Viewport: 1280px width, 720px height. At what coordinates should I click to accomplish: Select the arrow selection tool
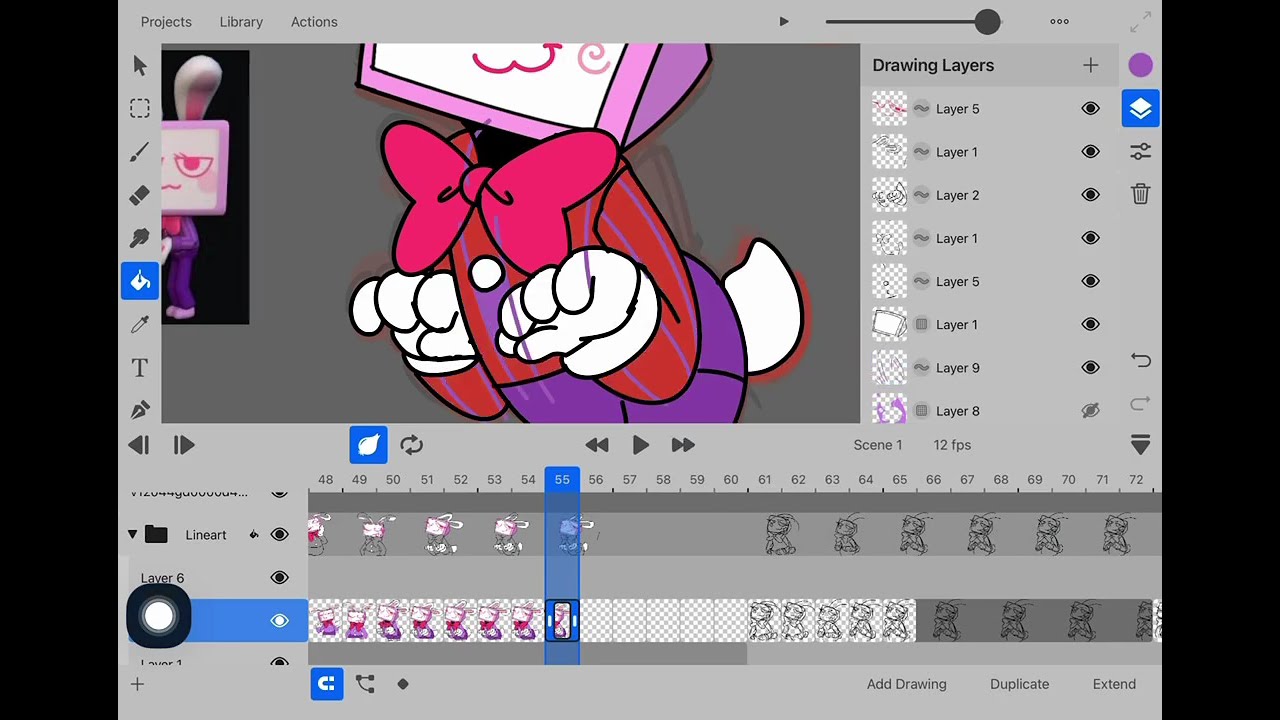139,66
